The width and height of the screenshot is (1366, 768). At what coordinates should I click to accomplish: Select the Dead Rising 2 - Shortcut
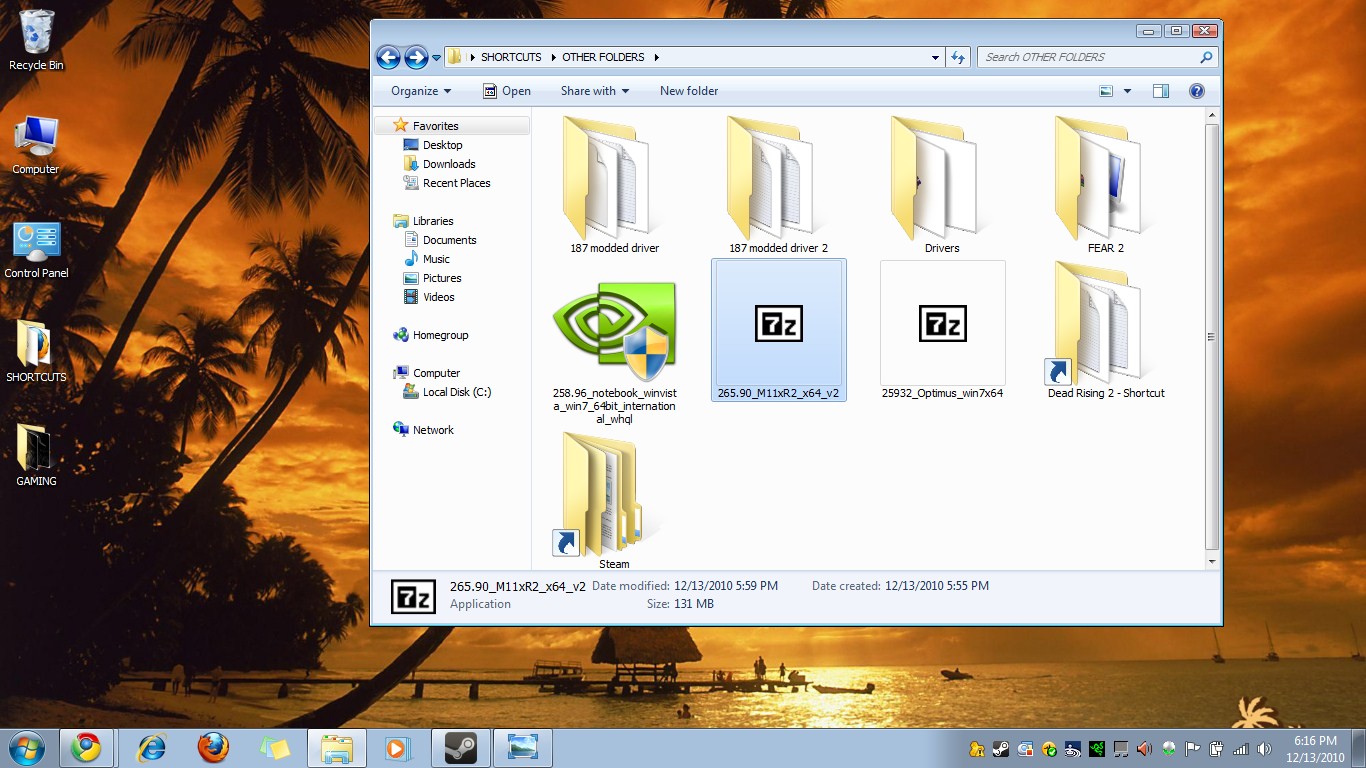click(1106, 330)
